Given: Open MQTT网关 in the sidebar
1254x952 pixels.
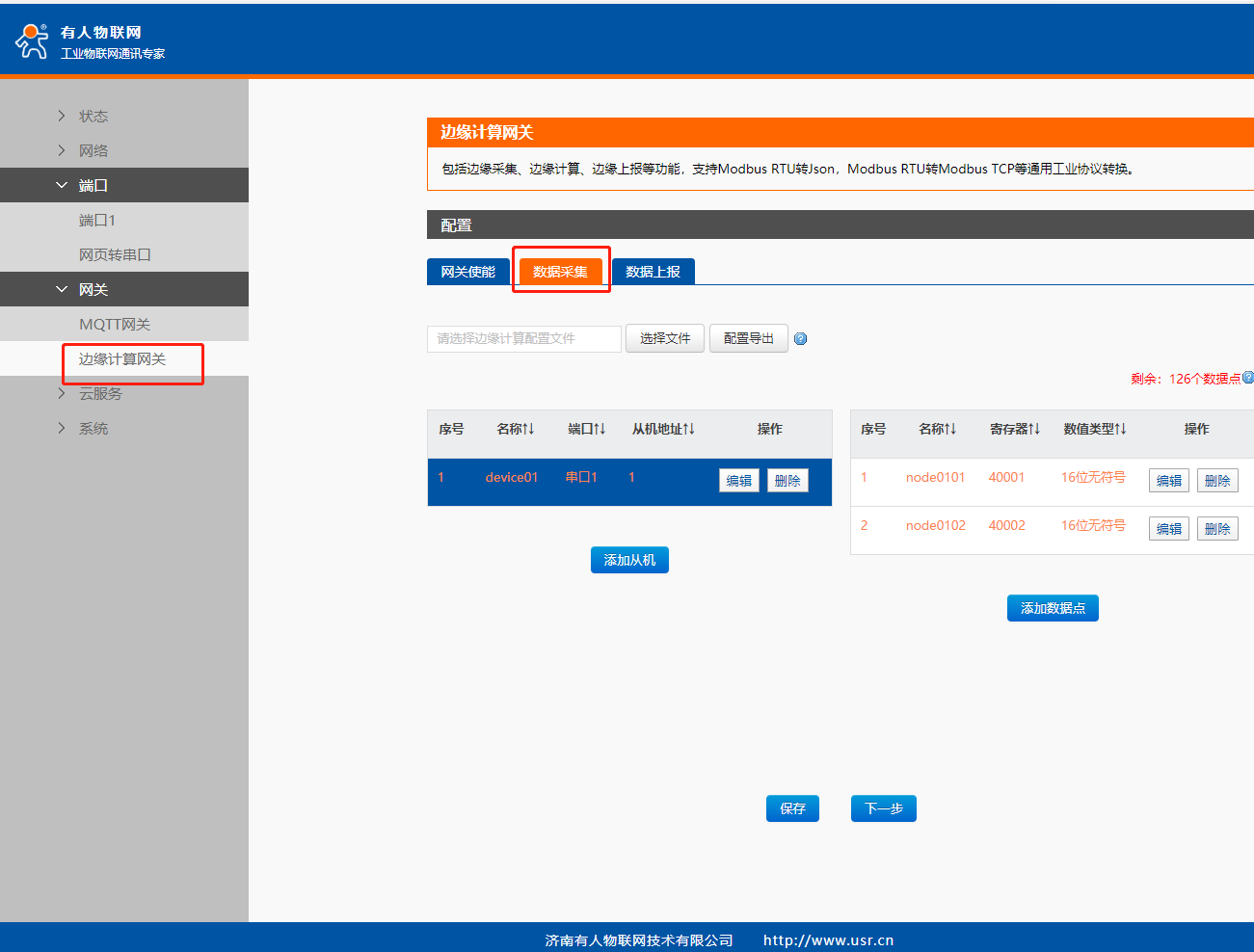Looking at the screenshot, I should pyautogui.click(x=115, y=324).
